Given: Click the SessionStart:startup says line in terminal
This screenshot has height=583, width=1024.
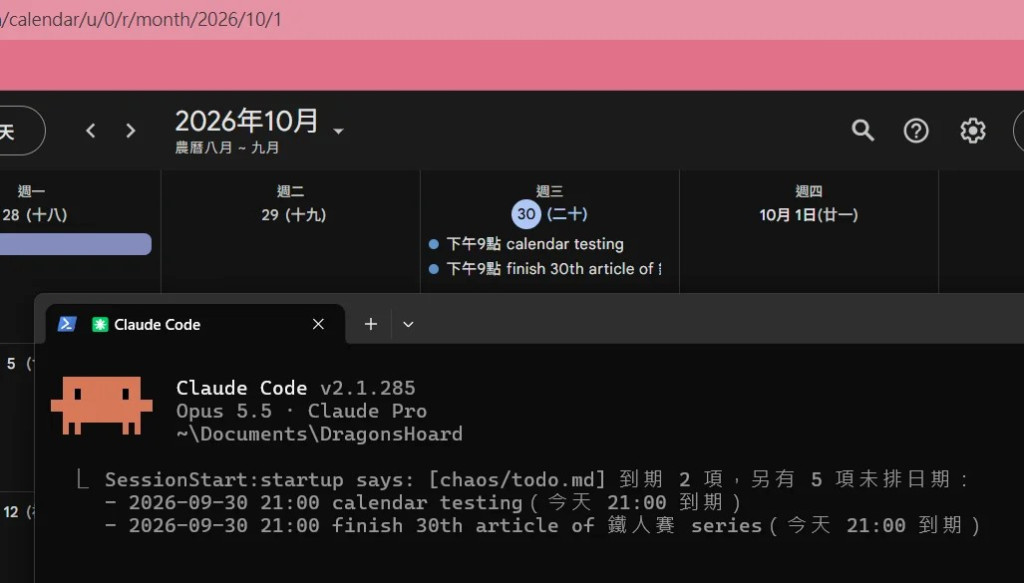Looking at the screenshot, I should click(537, 480).
